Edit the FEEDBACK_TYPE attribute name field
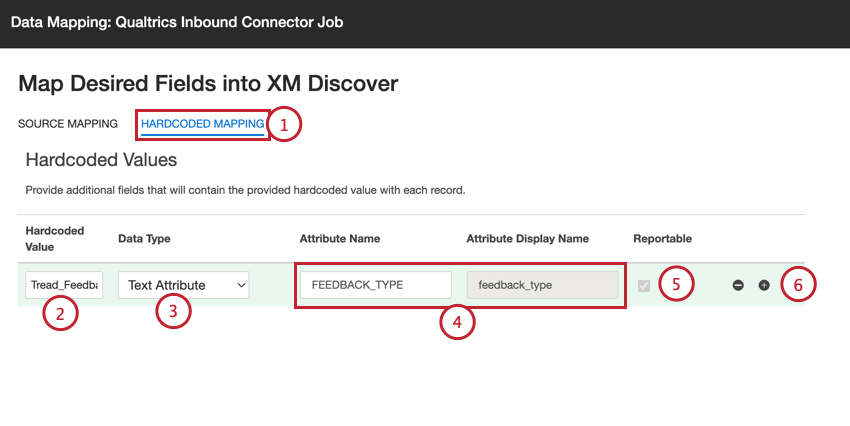 pyautogui.click(x=375, y=285)
